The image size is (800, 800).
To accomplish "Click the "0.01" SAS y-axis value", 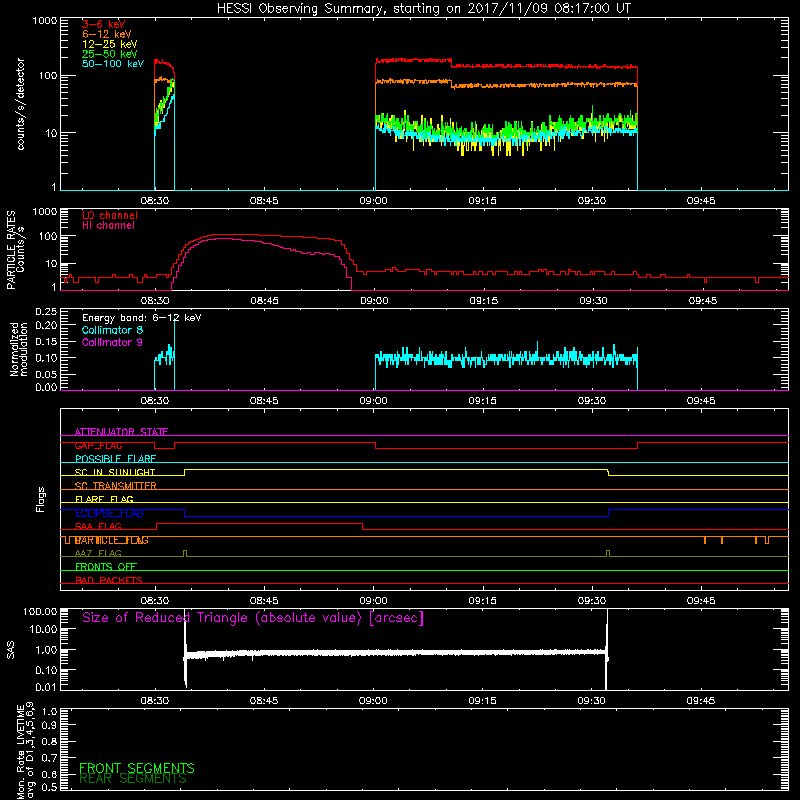I will (46, 687).
